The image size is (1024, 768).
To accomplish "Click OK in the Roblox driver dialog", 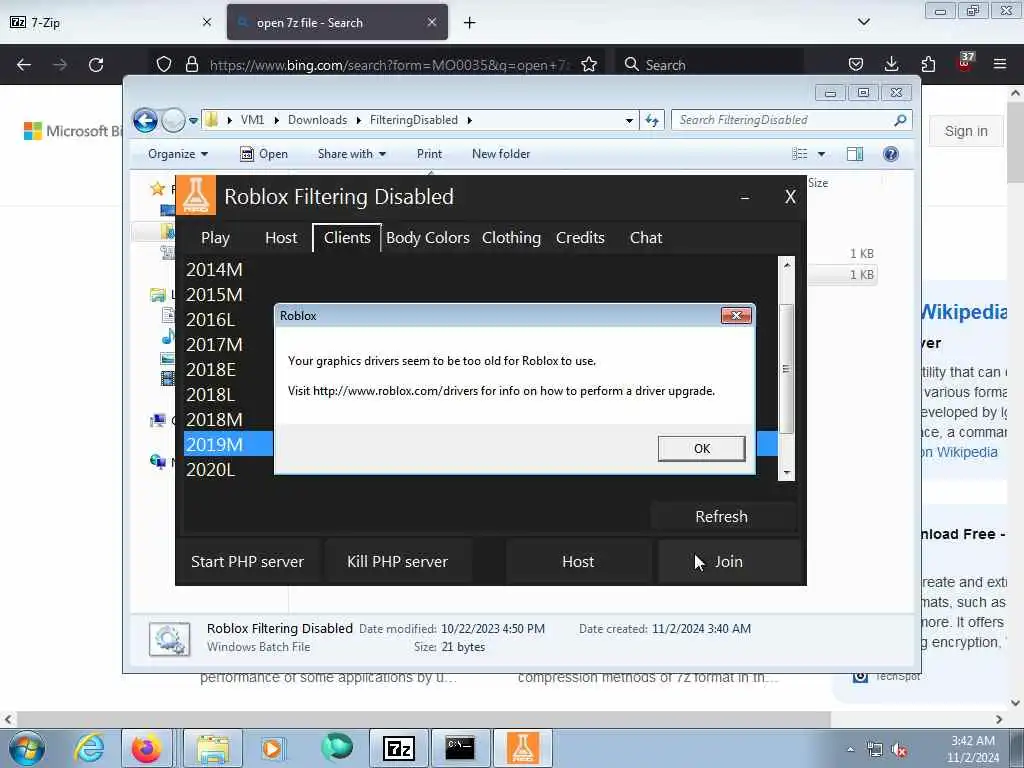I will tap(701, 449).
